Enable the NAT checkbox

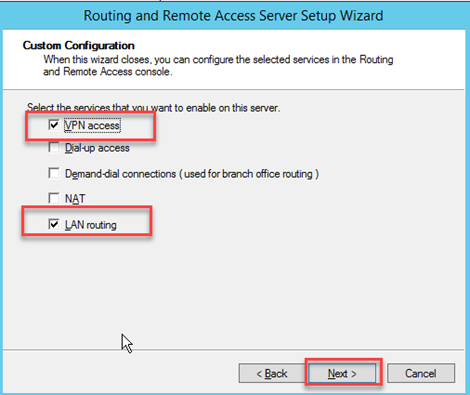[54, 198]
